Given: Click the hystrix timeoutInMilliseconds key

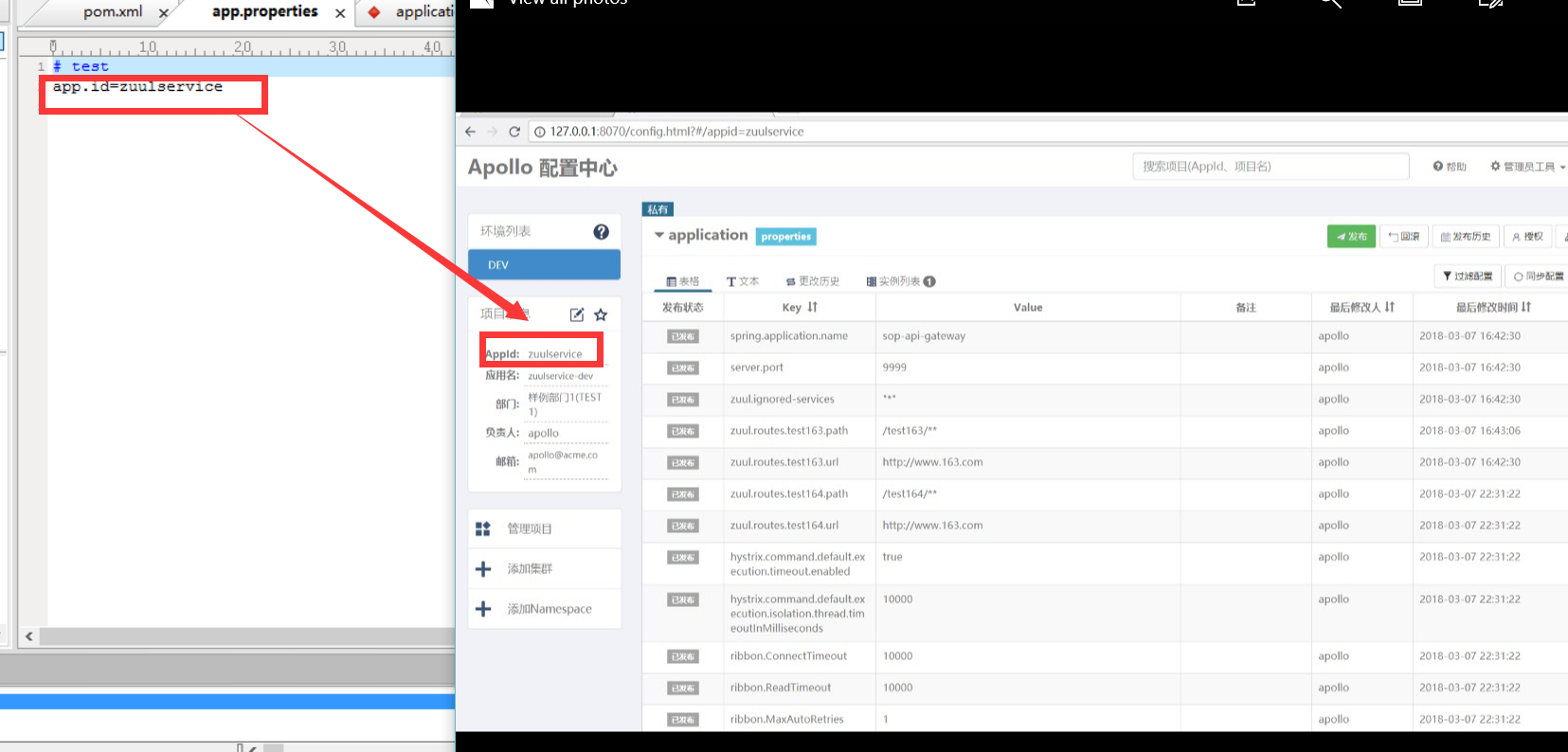Looking at the screenshot, I should [x=798, y=614].
